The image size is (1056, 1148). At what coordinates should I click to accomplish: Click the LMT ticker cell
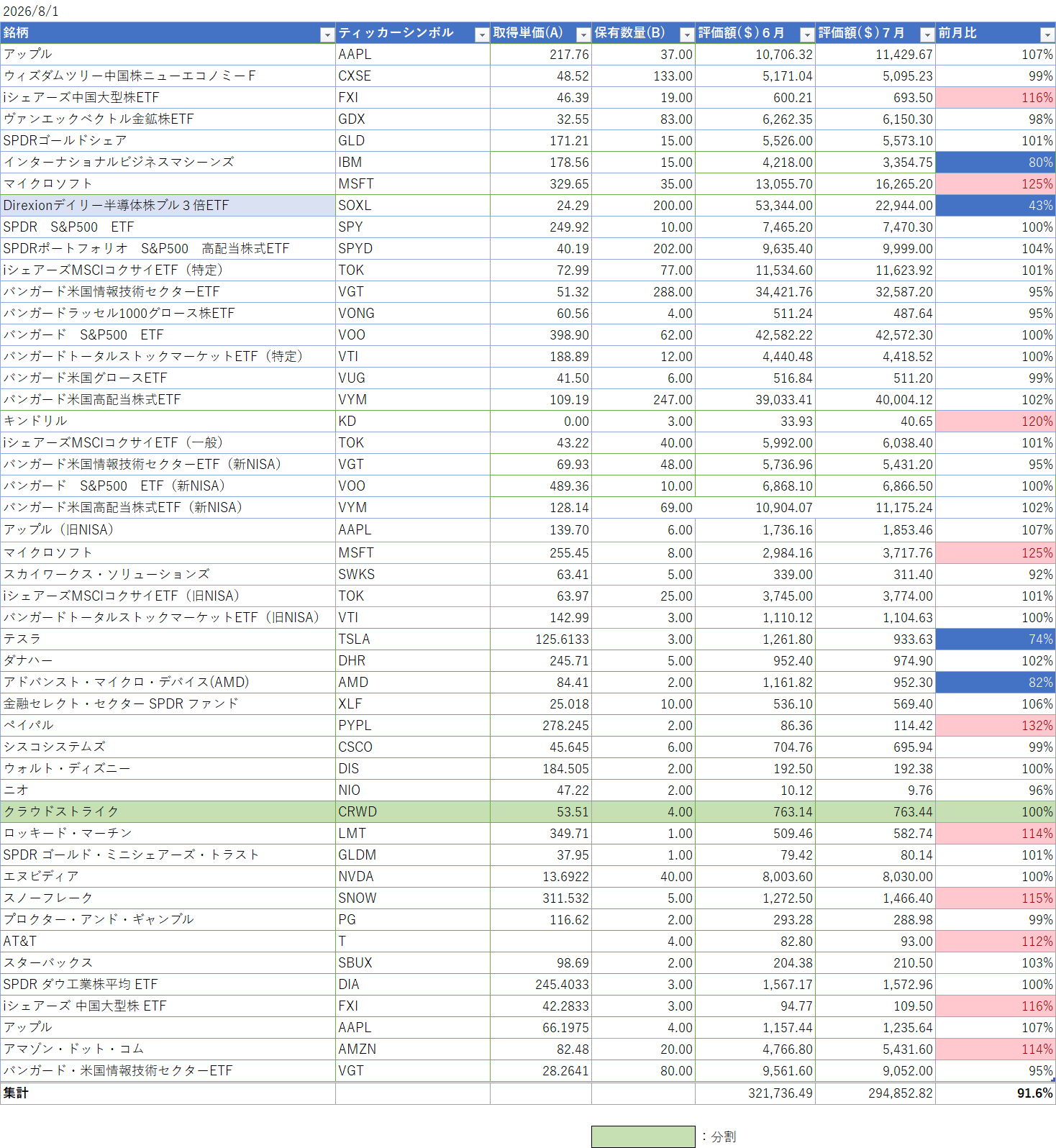click(x=413, y=833)
